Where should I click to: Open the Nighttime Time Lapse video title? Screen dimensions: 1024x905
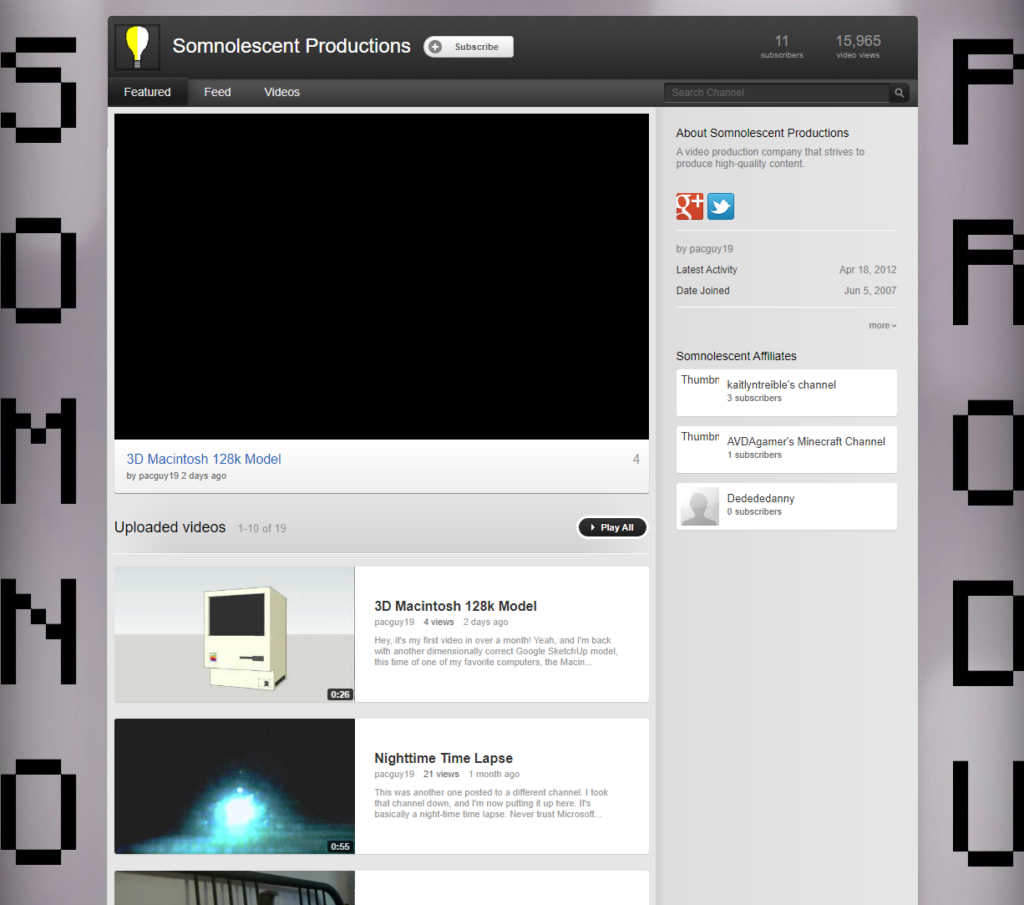[443, 758]
